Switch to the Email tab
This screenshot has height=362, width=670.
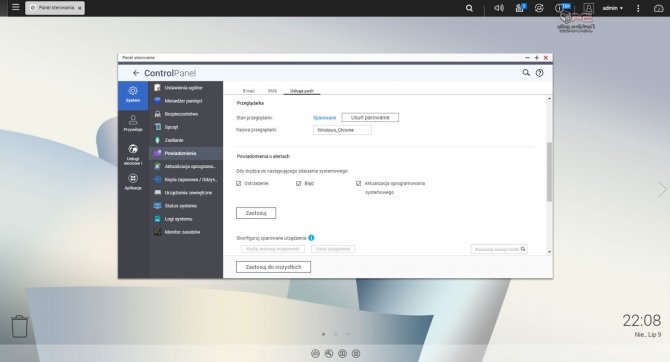pos(248,91)
